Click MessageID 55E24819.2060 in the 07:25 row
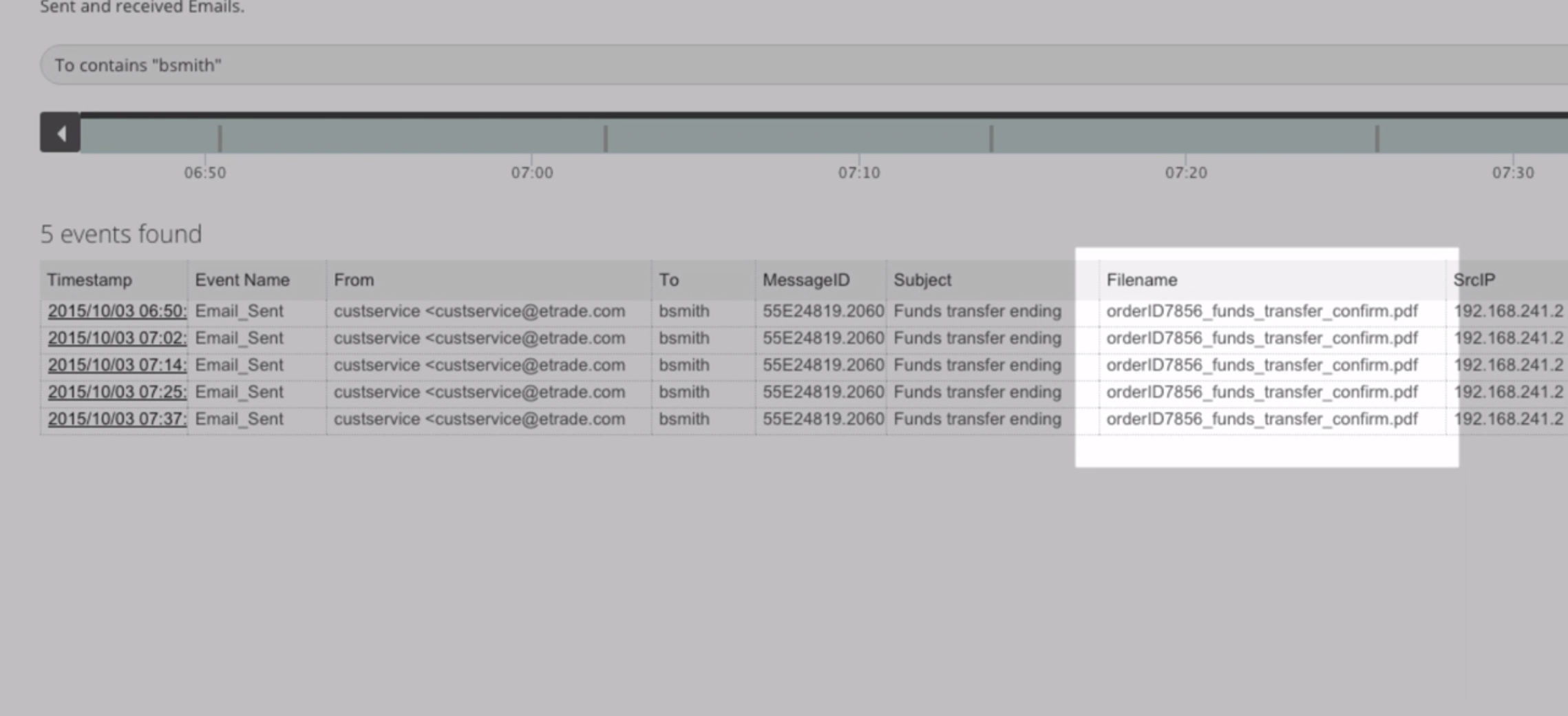Viewport: 1568px width, 716px height. 823,392
